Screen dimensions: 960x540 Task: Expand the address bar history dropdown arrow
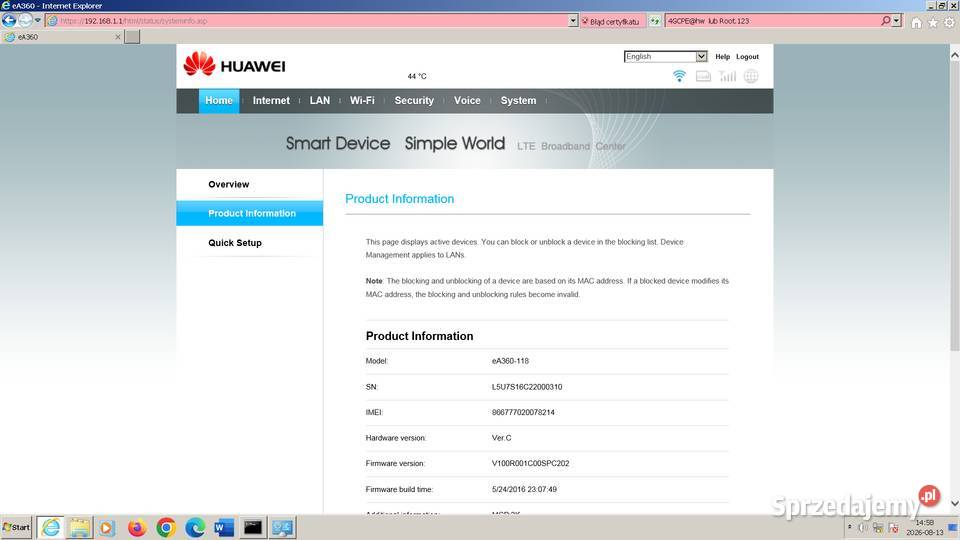click(x=572, y=21)
